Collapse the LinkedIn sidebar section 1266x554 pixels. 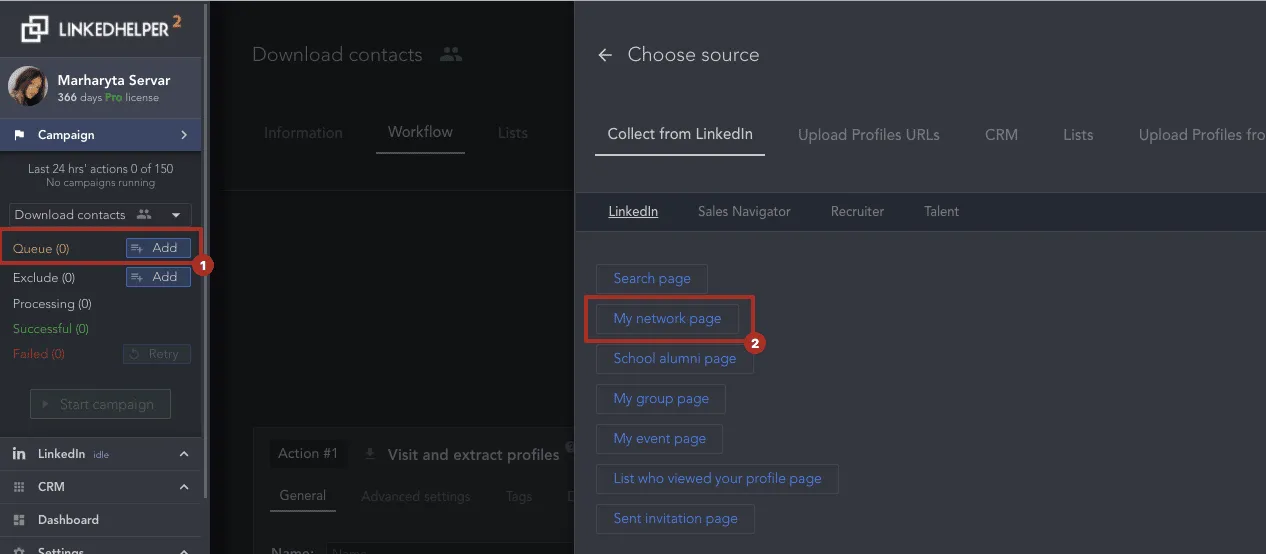(x=184, y=454)
